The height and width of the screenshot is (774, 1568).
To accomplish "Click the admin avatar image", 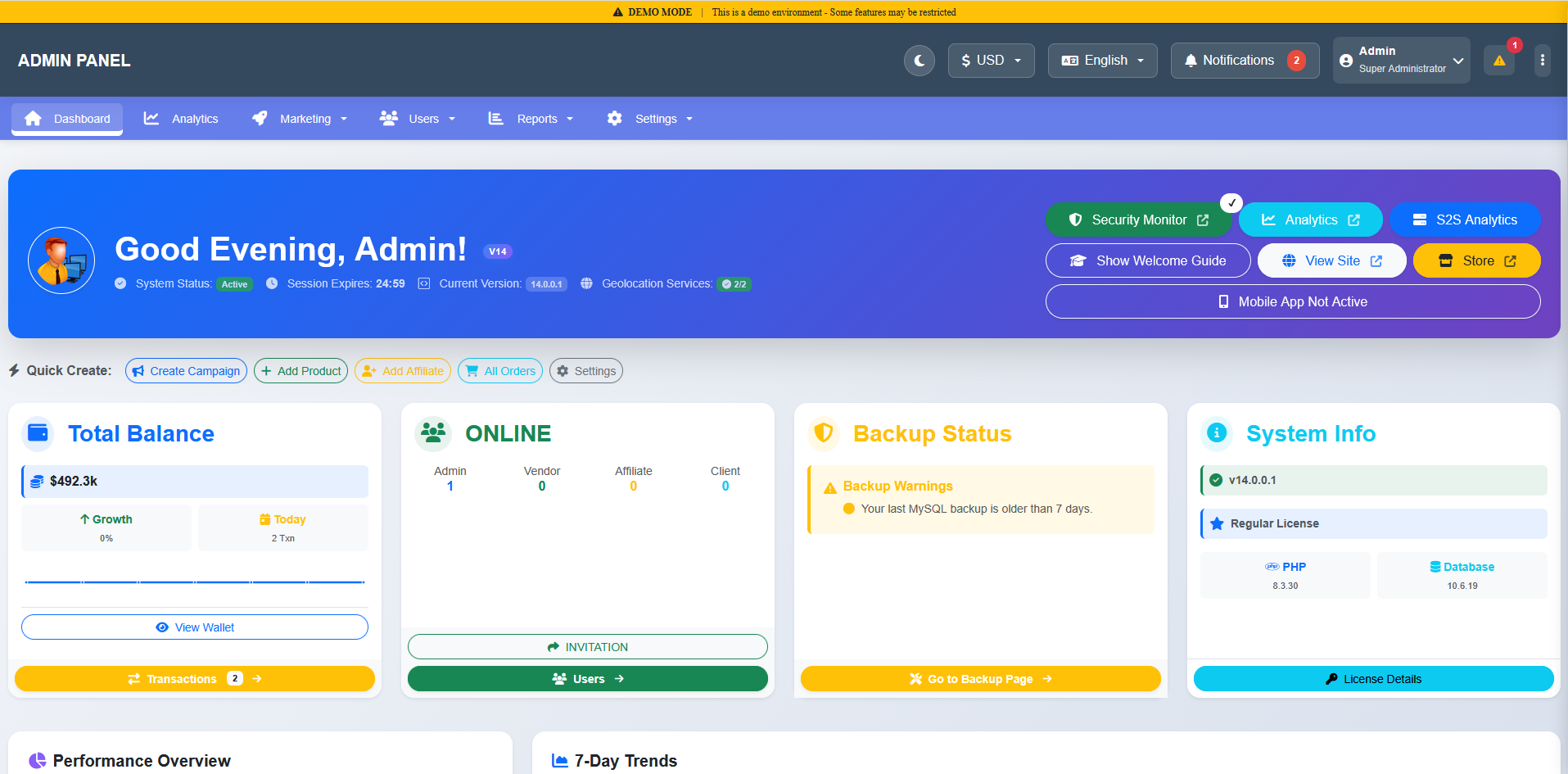I will (x=61, y=260).
